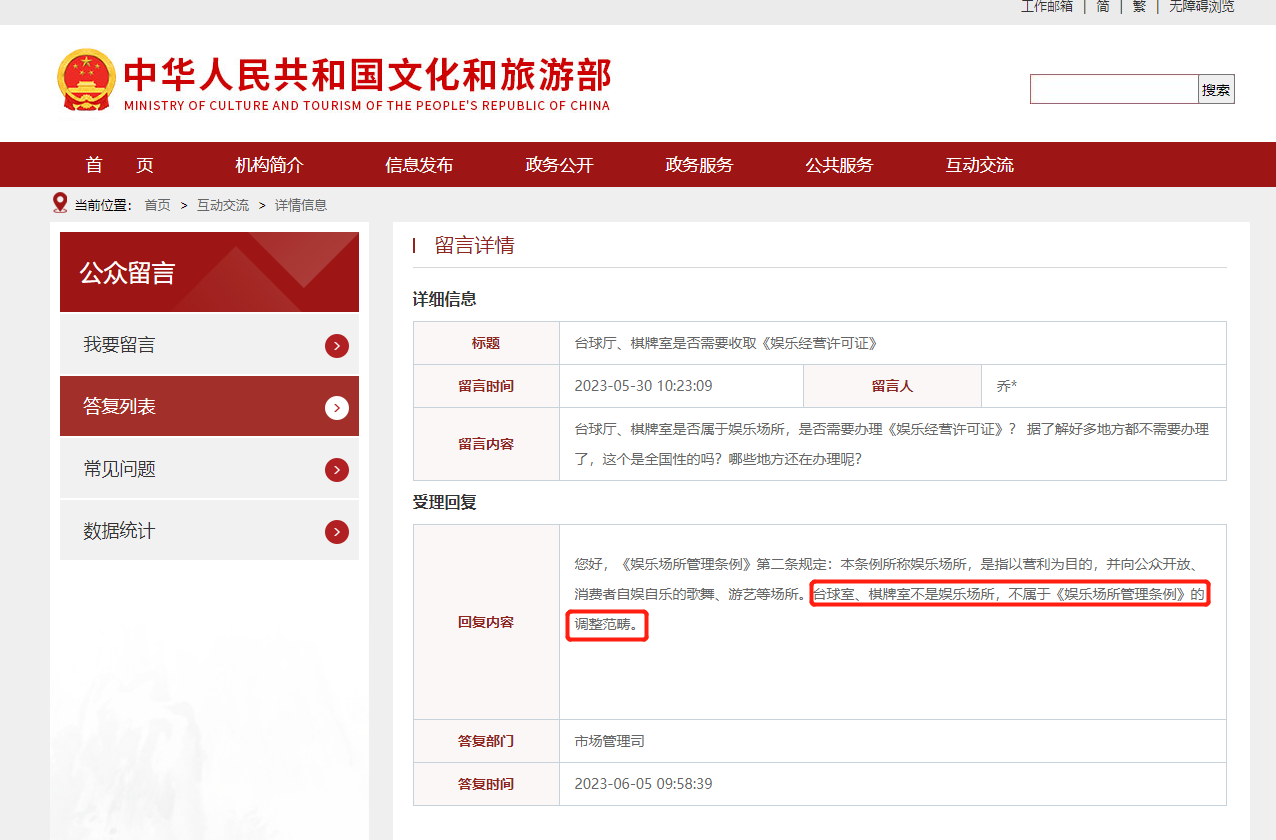Click the 答复部门 row label
Screen dimensions: 1276x840
pos(486,741)
